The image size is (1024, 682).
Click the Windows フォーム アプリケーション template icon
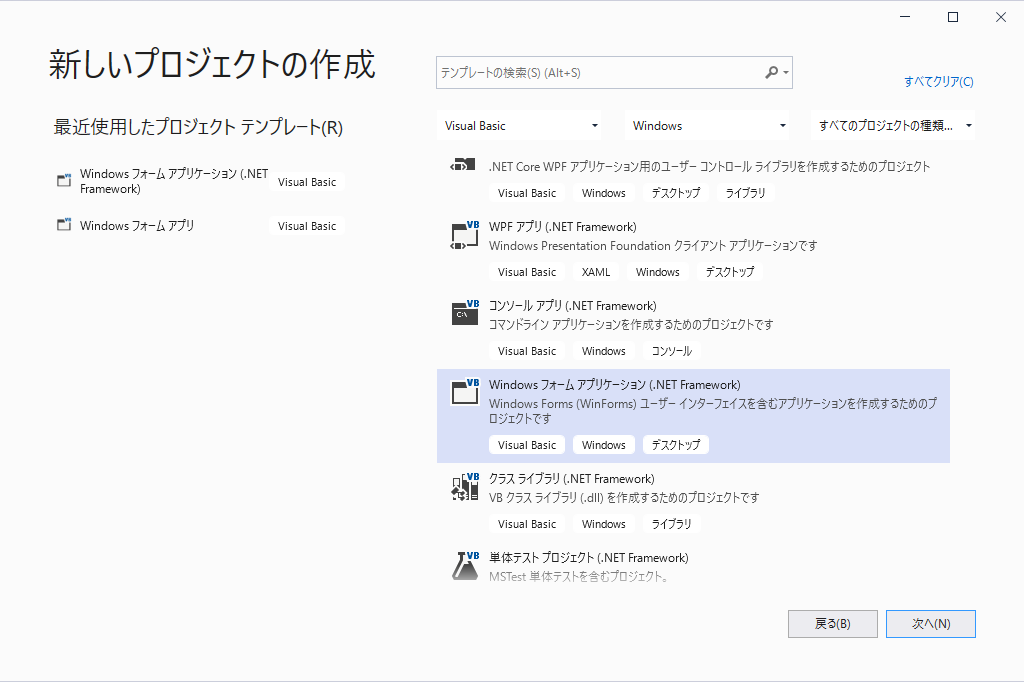point(465,392)
